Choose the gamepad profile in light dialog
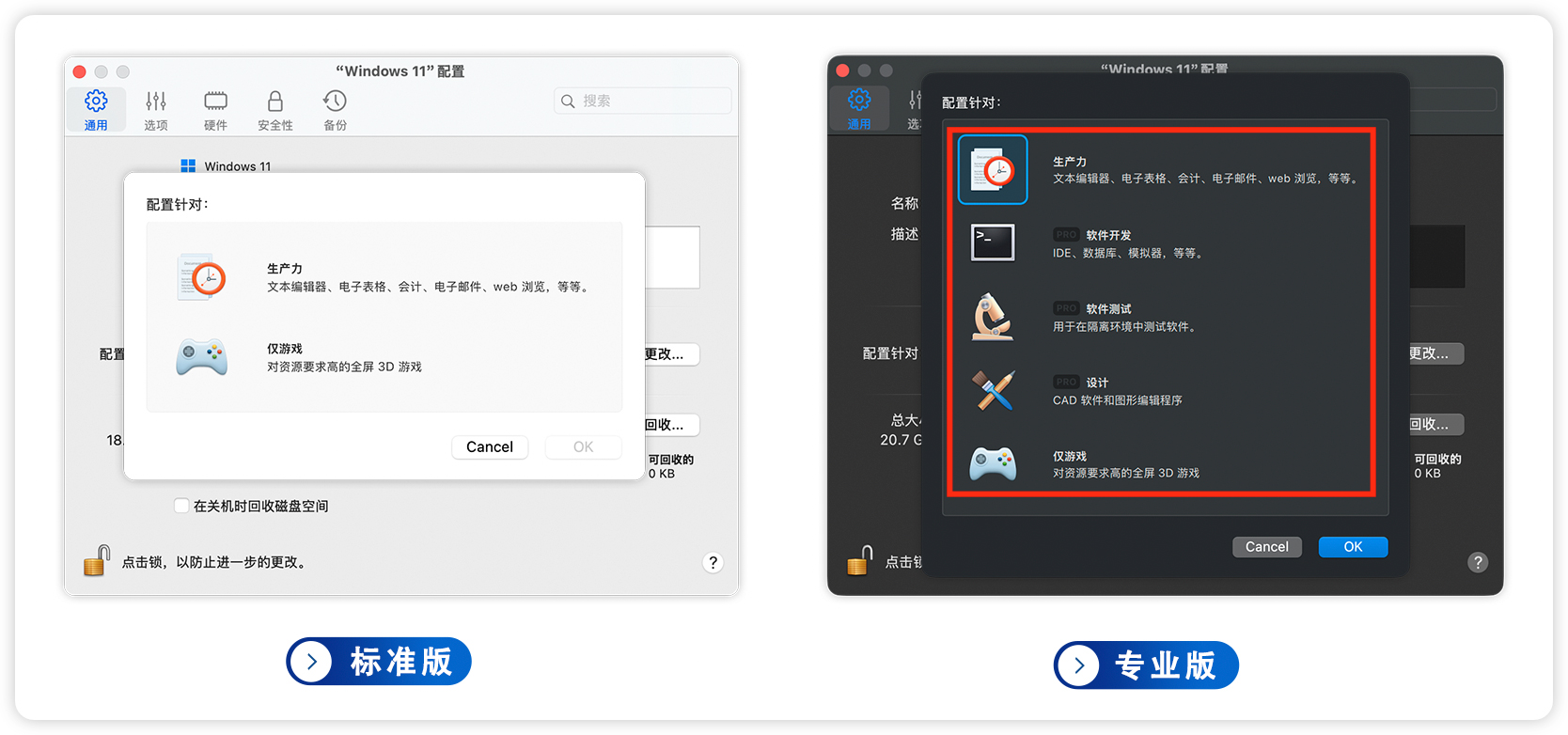This screenshot has width=1568, height=735. coord(202,357)
